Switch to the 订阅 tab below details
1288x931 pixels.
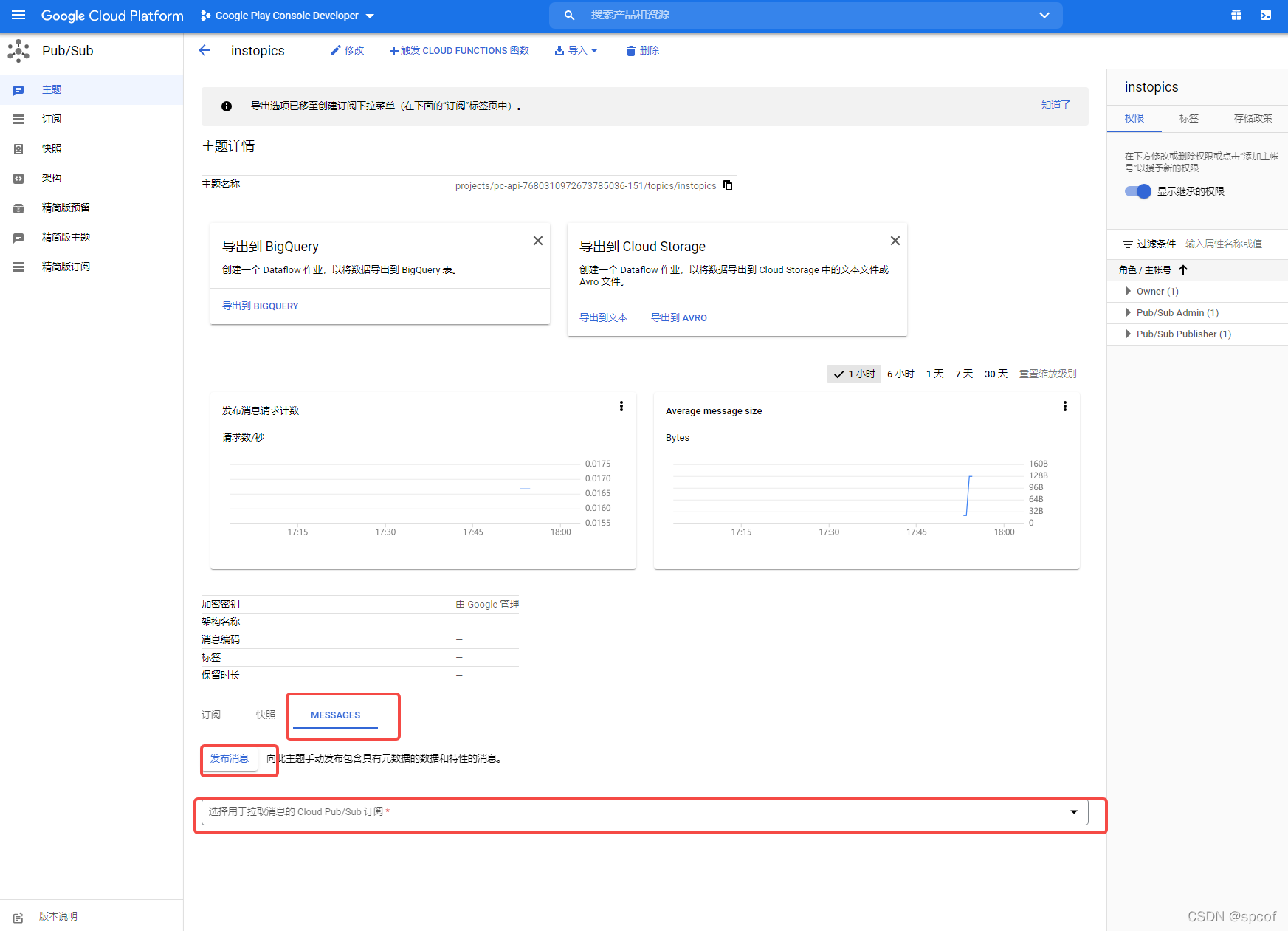coord(211,715)
